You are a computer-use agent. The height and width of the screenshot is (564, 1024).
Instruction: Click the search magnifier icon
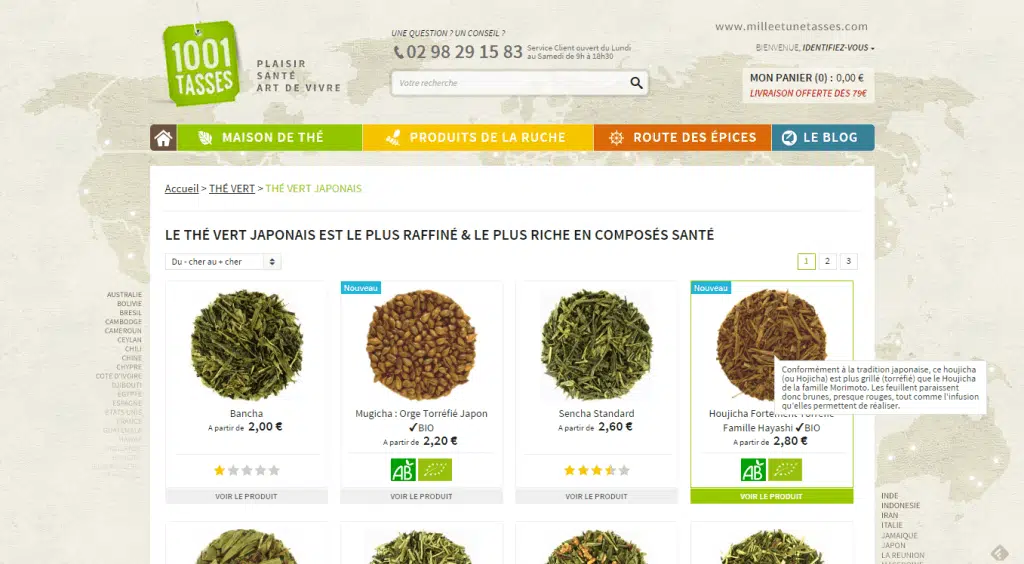point(636,83)
